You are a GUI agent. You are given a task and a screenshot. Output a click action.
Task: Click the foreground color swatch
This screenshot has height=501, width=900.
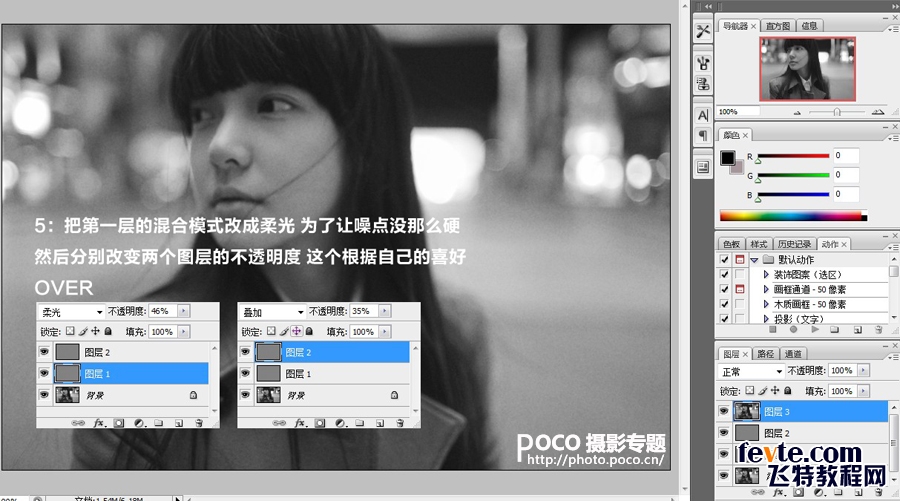click(727, 157)
